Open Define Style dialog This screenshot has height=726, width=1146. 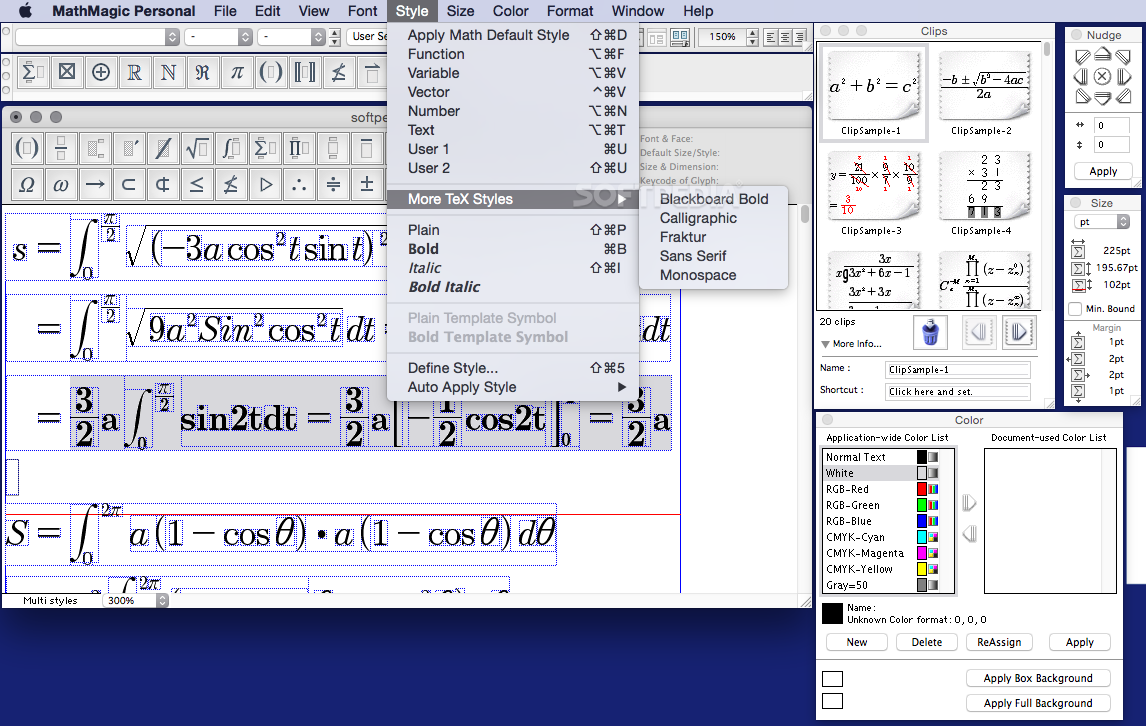coord(512,368)
